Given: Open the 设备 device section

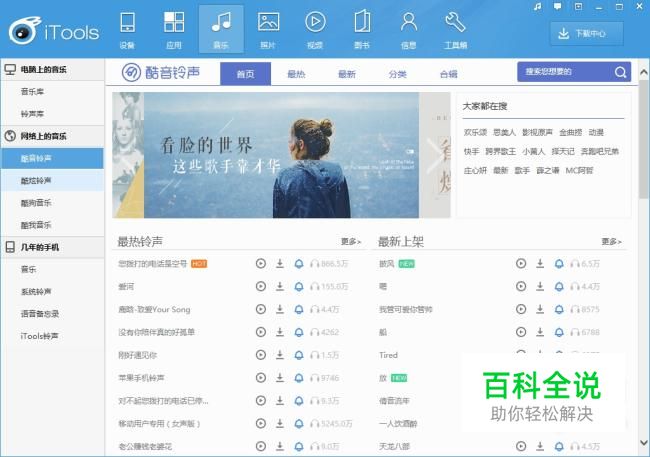Looking at the screenshot, I should (x=127, y=30).
